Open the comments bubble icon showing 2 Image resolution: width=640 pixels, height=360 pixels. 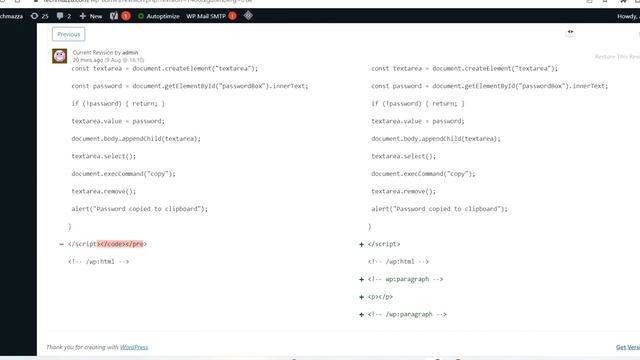[x=64, y=16]
